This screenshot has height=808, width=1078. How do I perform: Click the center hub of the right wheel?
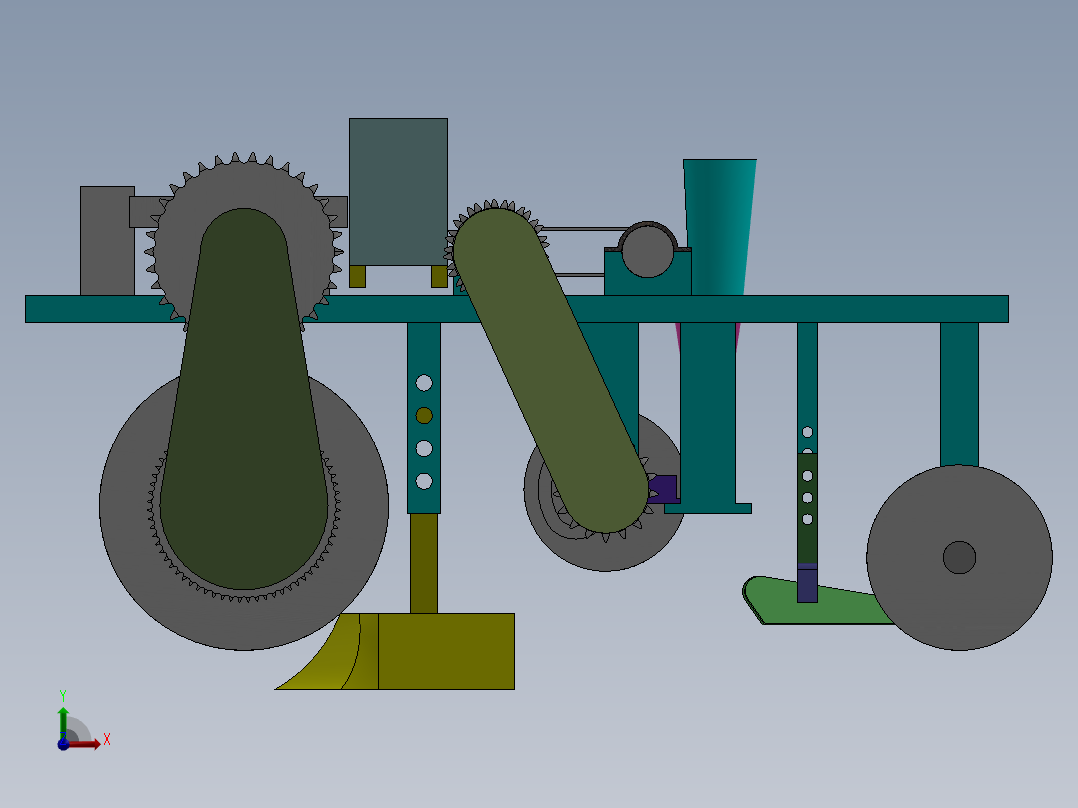click(959, 557)
